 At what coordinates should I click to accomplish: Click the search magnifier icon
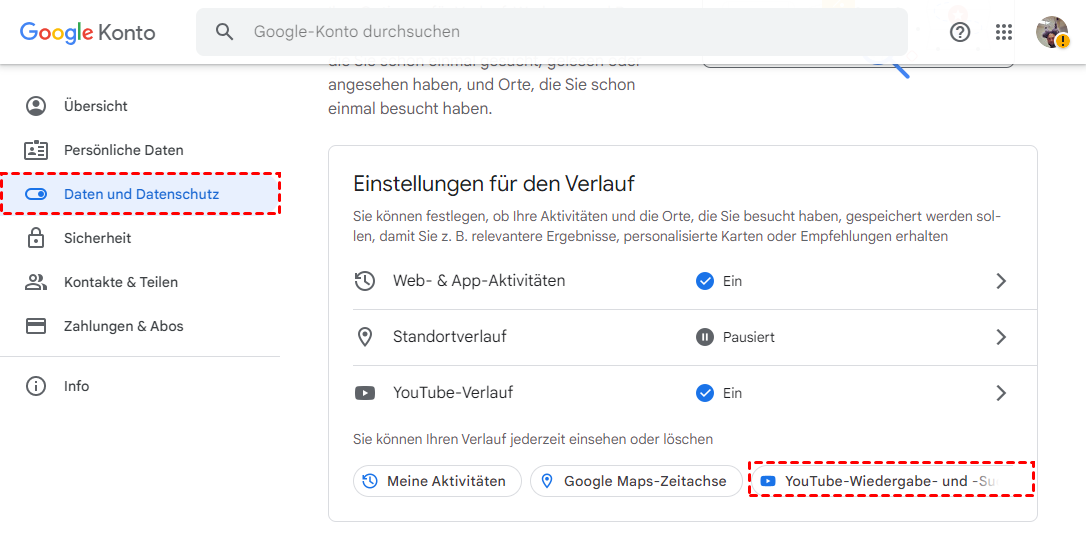224,32
